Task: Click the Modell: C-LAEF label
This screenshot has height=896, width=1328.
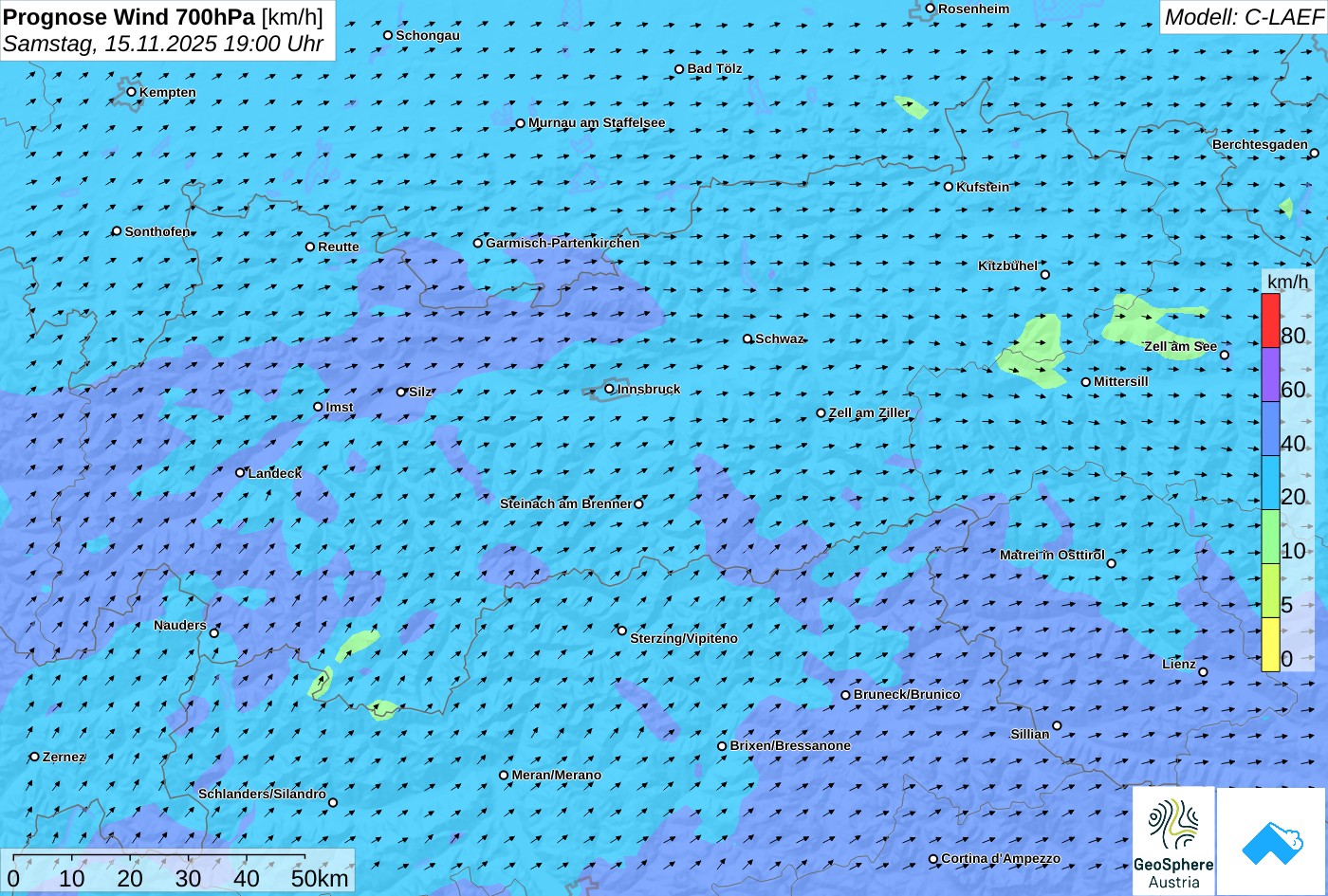Action: coord(1243,16)
